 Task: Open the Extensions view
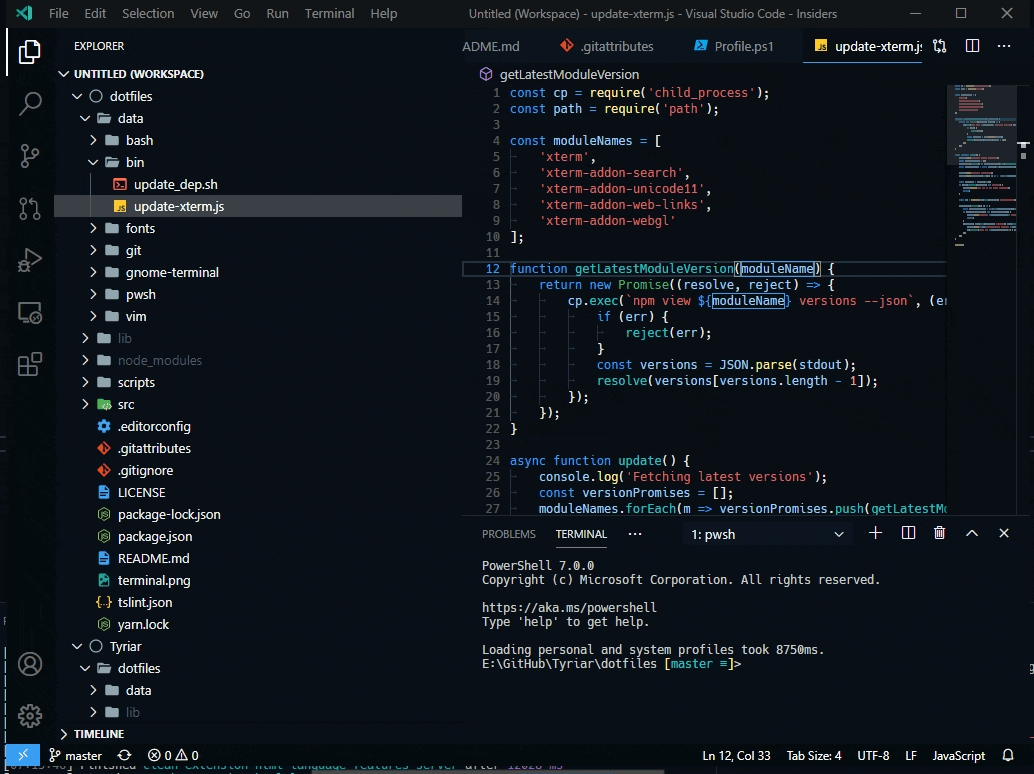(29, 364)
